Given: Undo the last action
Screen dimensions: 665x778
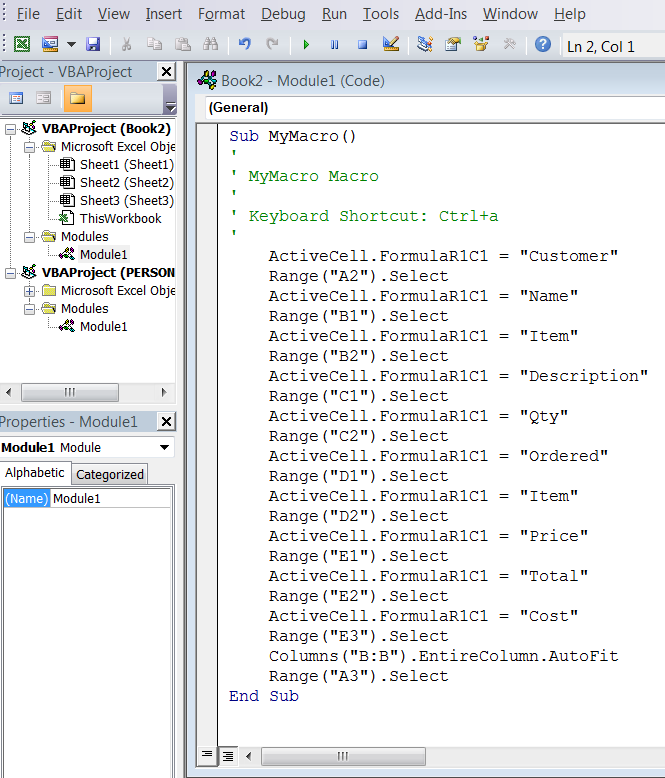Looking at the screenshot, I should pos(244,45).
